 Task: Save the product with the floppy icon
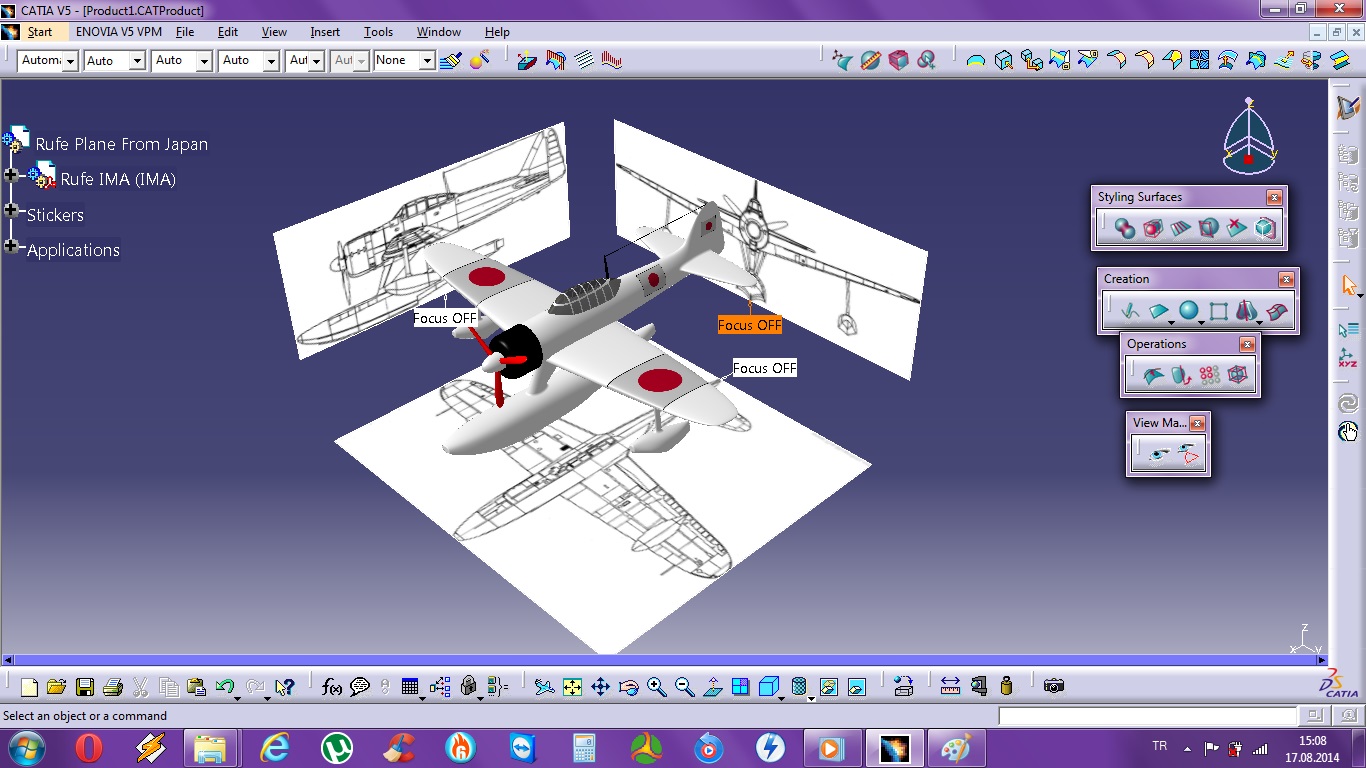click(x=84, y=687)
